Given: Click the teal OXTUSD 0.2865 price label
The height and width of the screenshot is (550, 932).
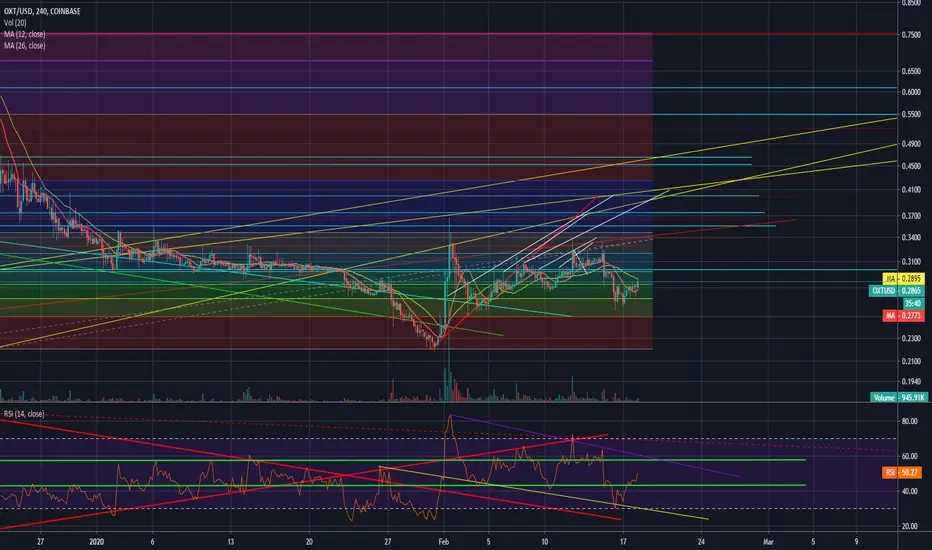Looking at the screenshot, I should click(x=896, y=291).
